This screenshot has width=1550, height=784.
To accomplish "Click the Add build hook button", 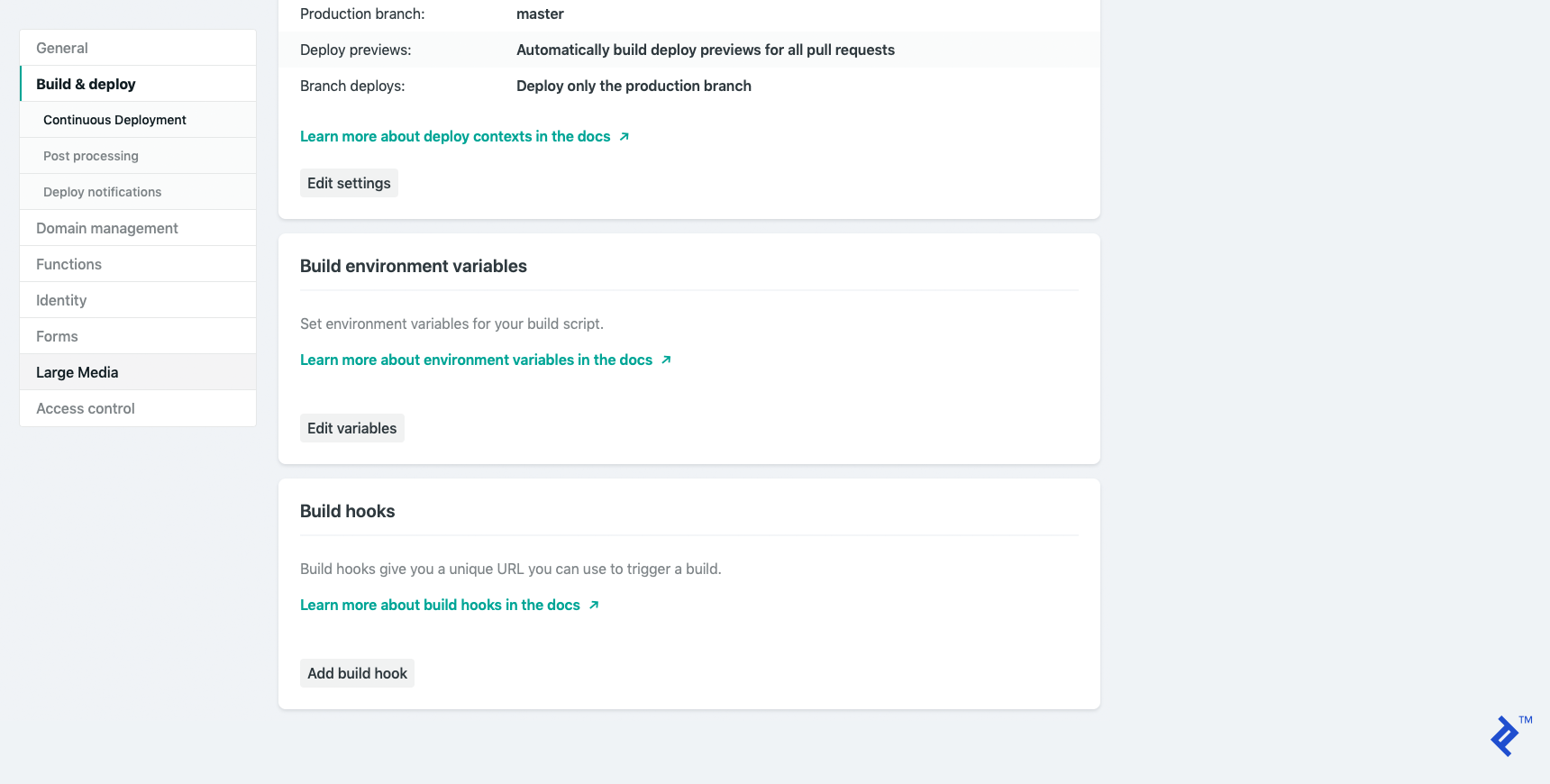I will [357, 672].
